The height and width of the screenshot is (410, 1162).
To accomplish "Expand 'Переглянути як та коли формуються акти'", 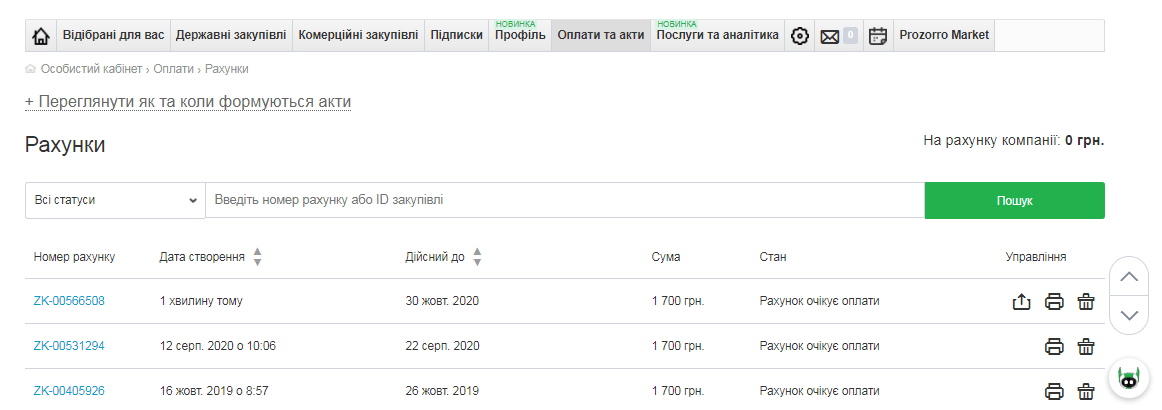I will [188, 102].
